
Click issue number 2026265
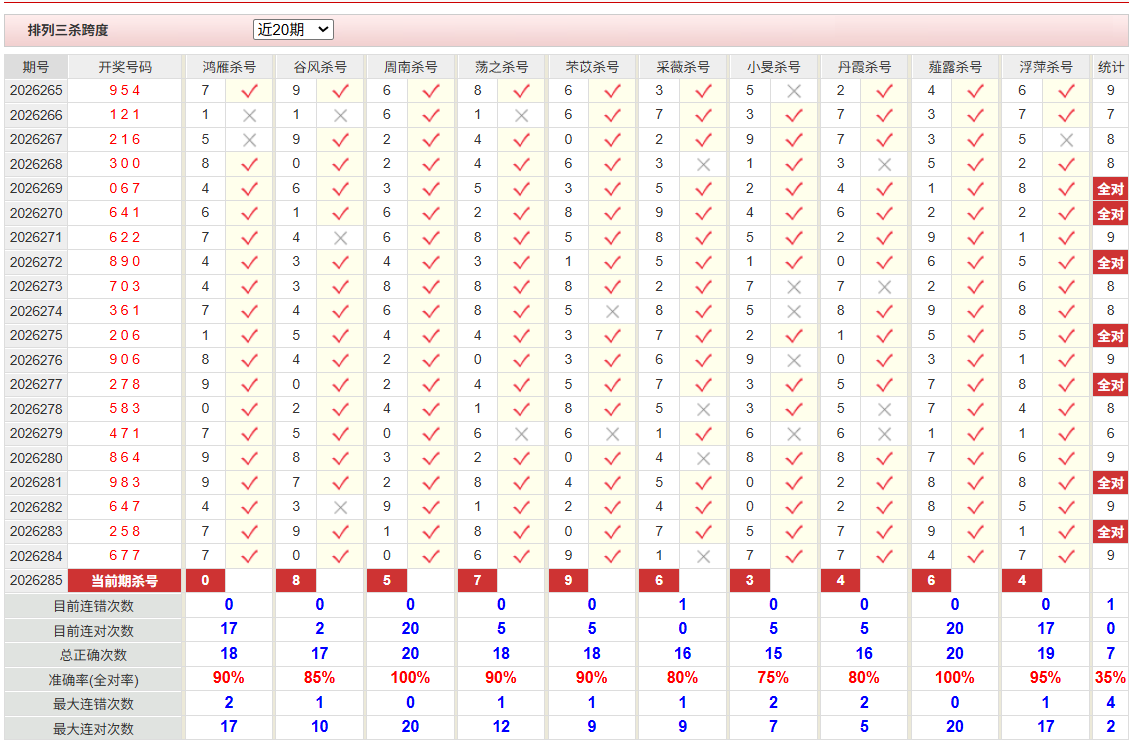click(36, 91)
